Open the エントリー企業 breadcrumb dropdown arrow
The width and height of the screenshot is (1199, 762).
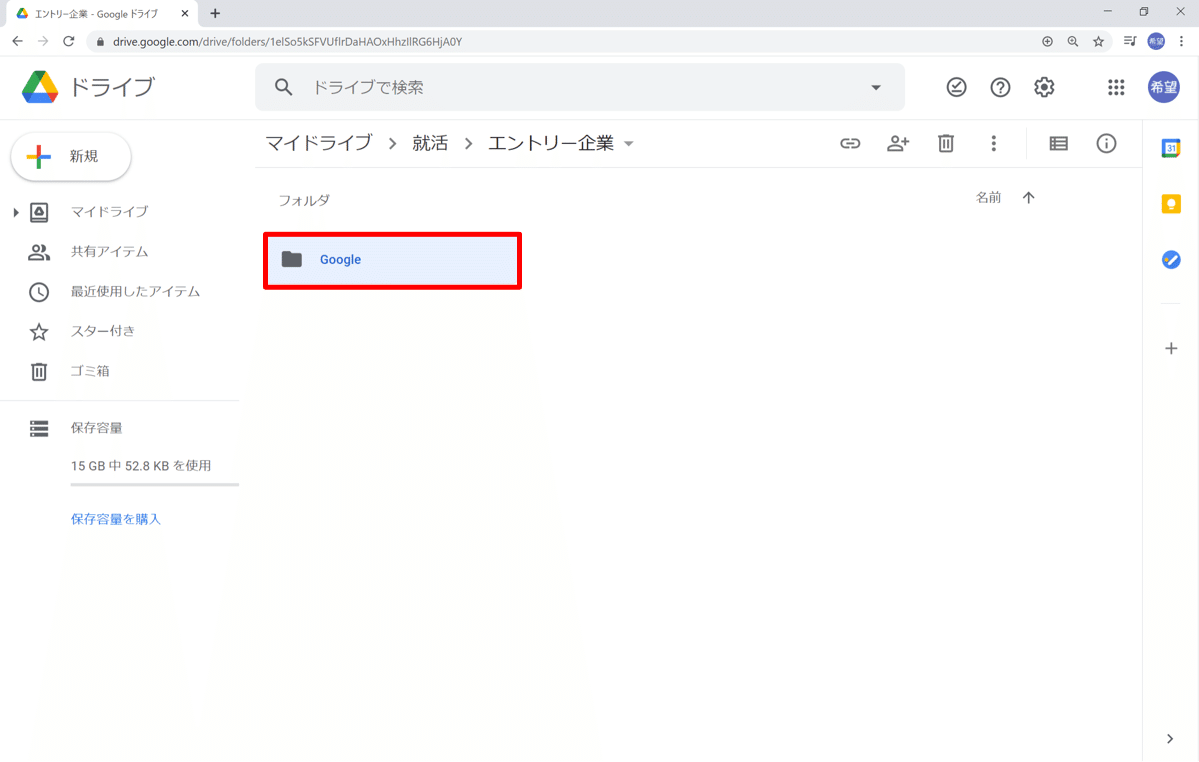tap(629, 143)
